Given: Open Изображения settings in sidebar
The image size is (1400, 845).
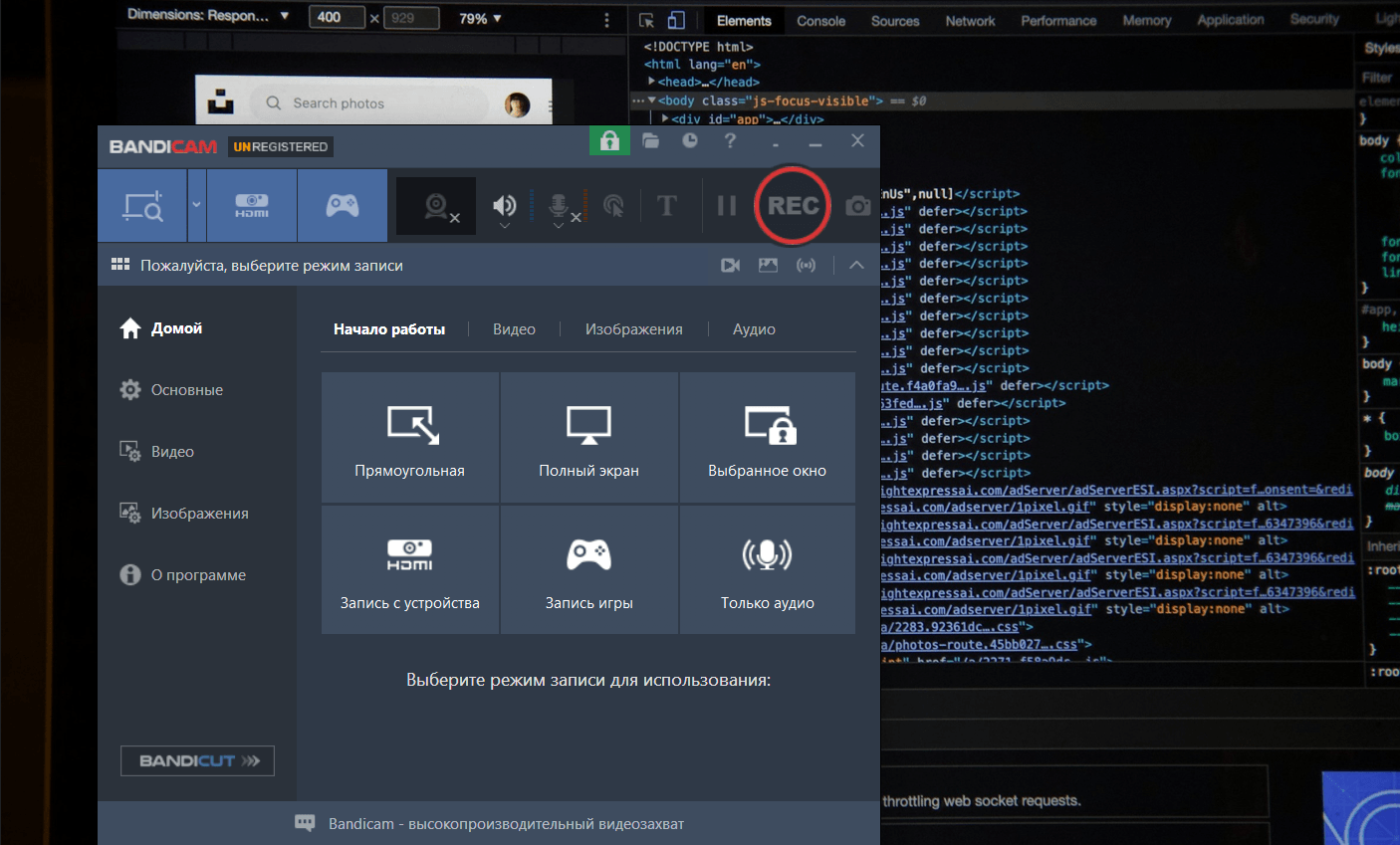Looking at the screenshot, I should 184,514.
